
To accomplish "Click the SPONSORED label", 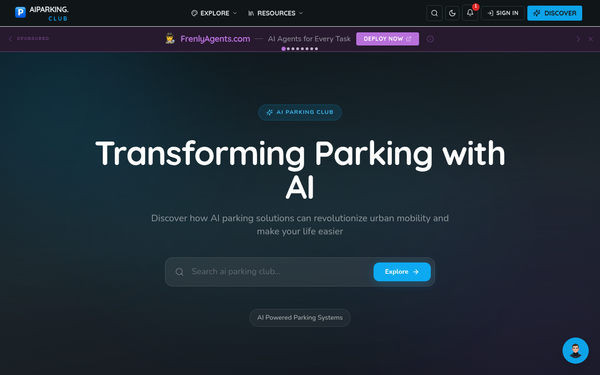I will (x=33, y=39).
